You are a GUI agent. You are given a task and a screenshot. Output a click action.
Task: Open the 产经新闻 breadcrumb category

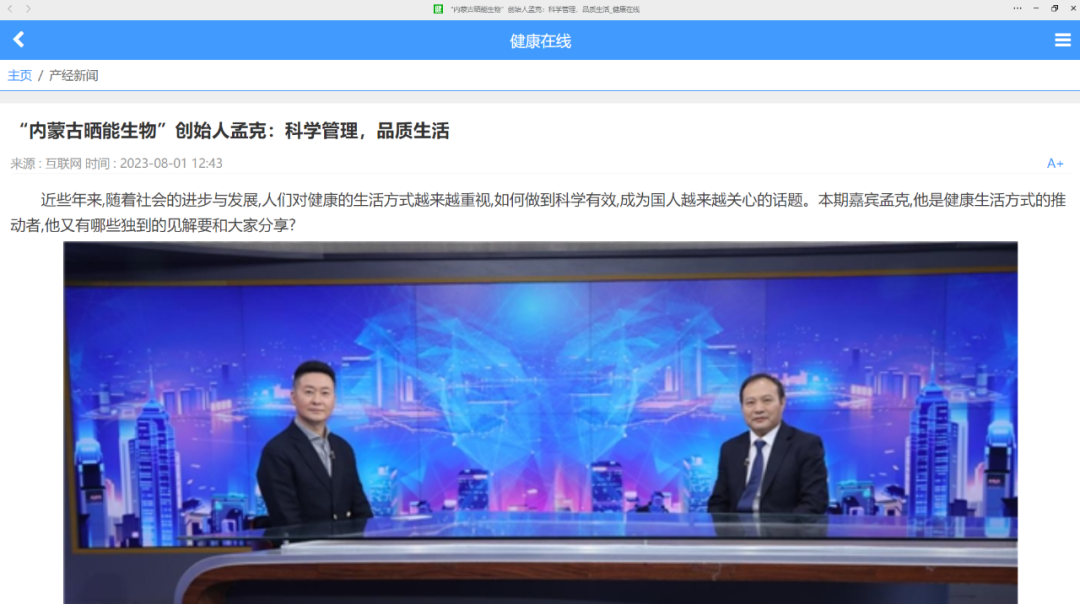pos(74,75)
